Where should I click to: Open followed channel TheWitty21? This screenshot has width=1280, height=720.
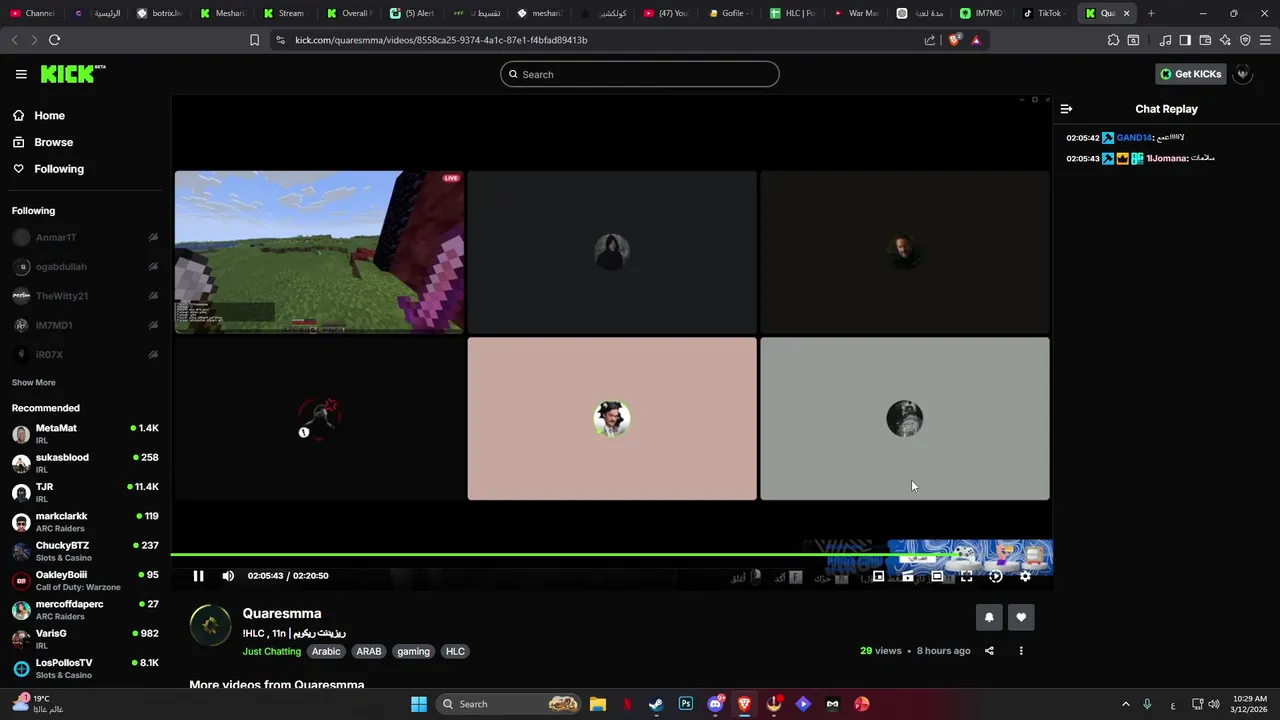click(x=85, y=296)
